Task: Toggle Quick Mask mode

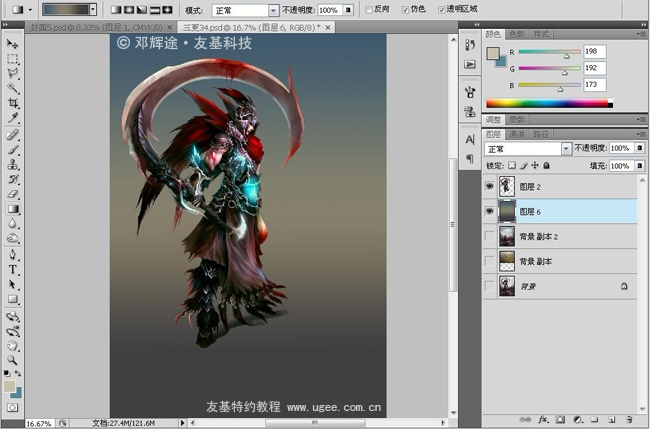Action: (12, 407)
